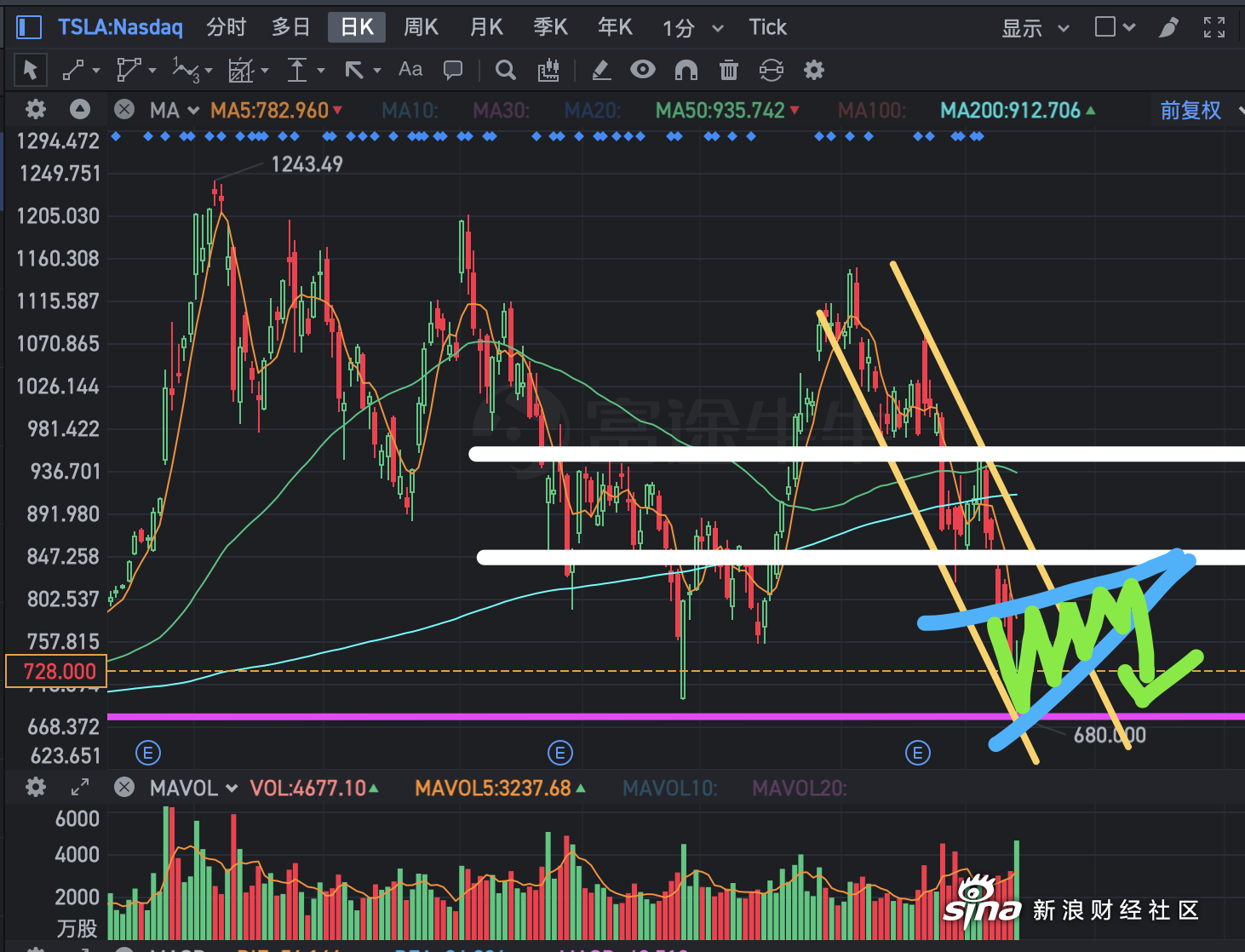
Task: Switch to 季K quarterly chart tab
Action: 551,27
